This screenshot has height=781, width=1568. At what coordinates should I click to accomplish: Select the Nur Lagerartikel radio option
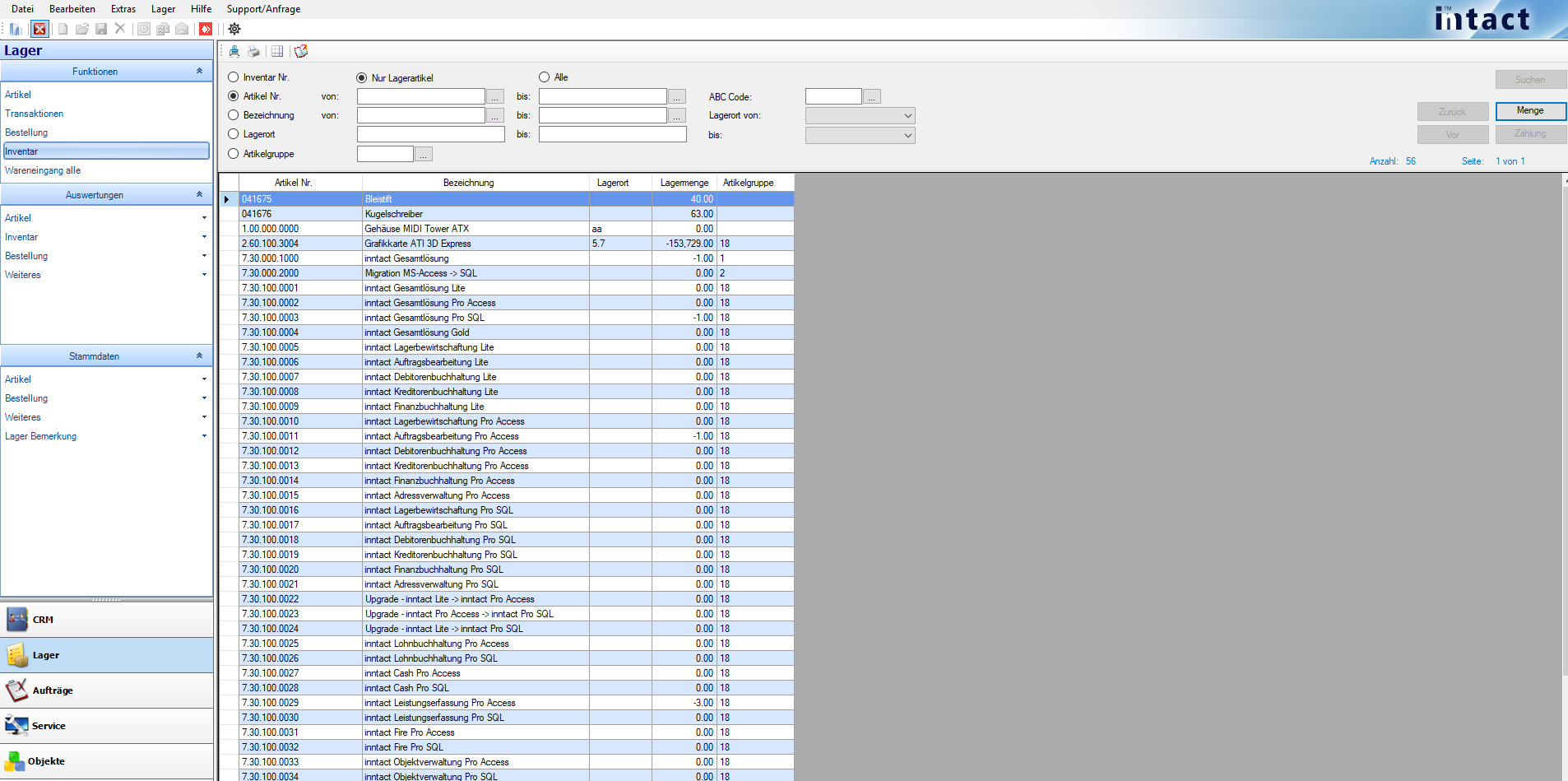(362, 78)
